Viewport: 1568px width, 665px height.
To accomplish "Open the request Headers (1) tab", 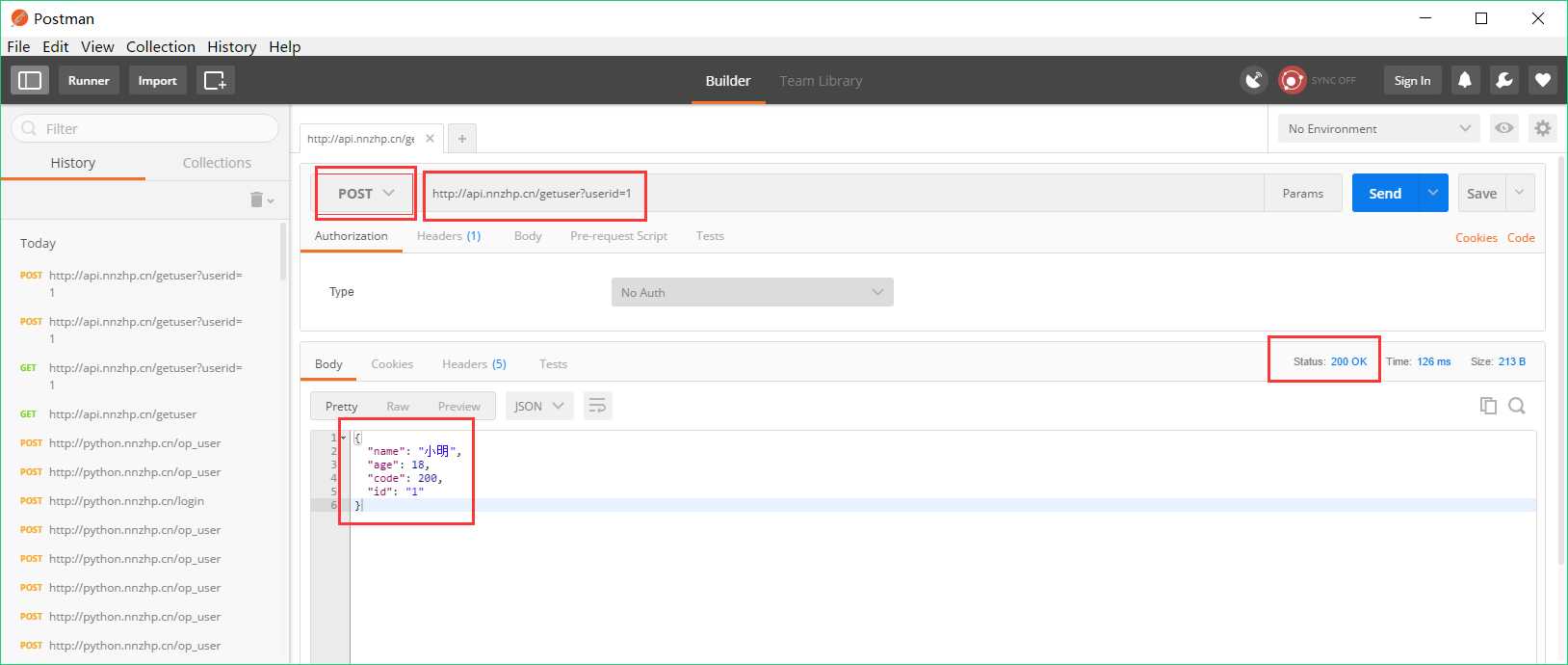I will (449, 236).
